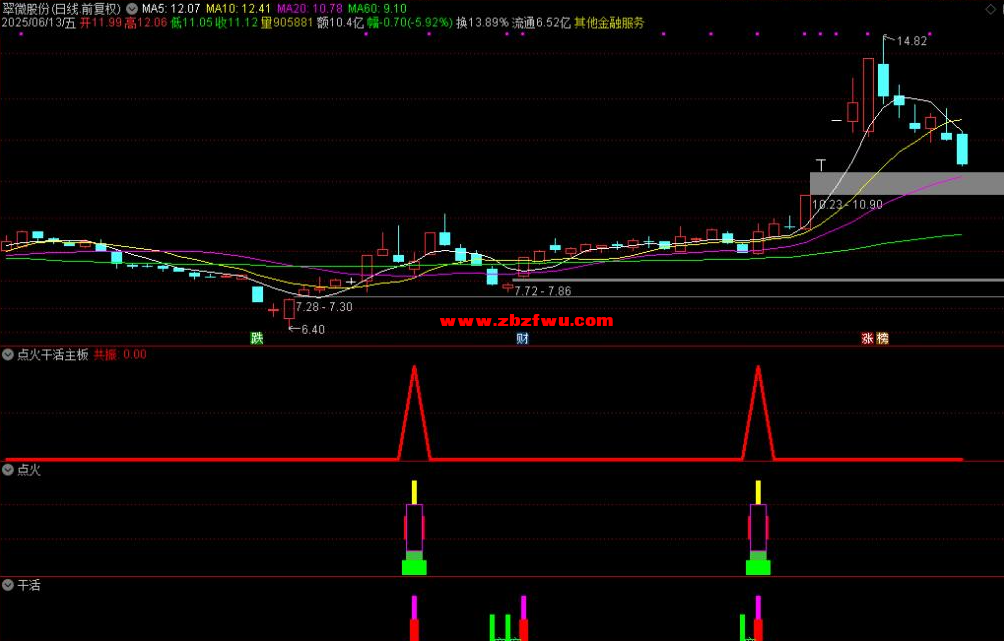Click the 6.40 low price label
Image resolution: width=1004 pixels, height=641 pixels.
[313, 330]
